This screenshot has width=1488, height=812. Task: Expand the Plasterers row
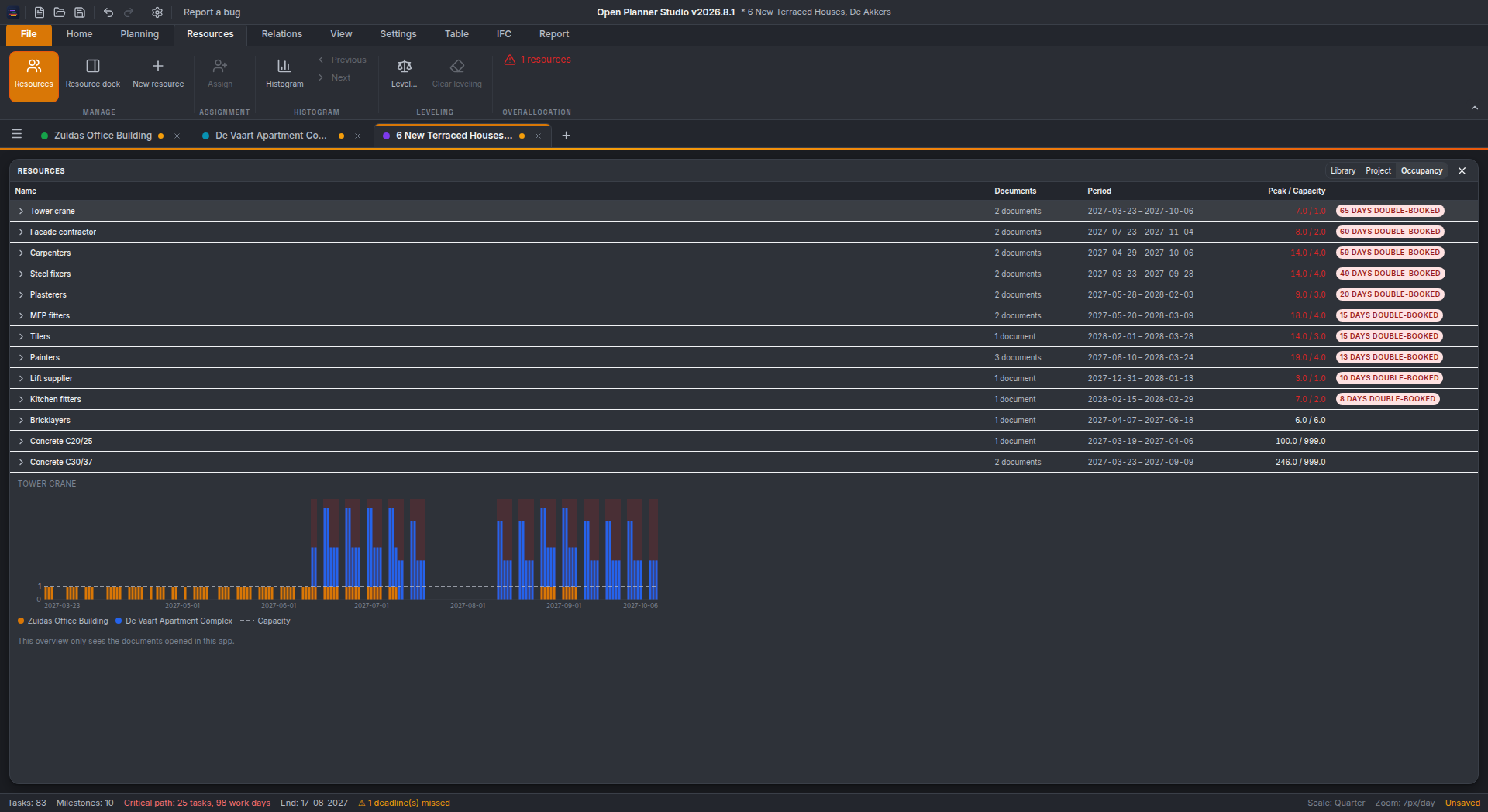coord(22,294)
